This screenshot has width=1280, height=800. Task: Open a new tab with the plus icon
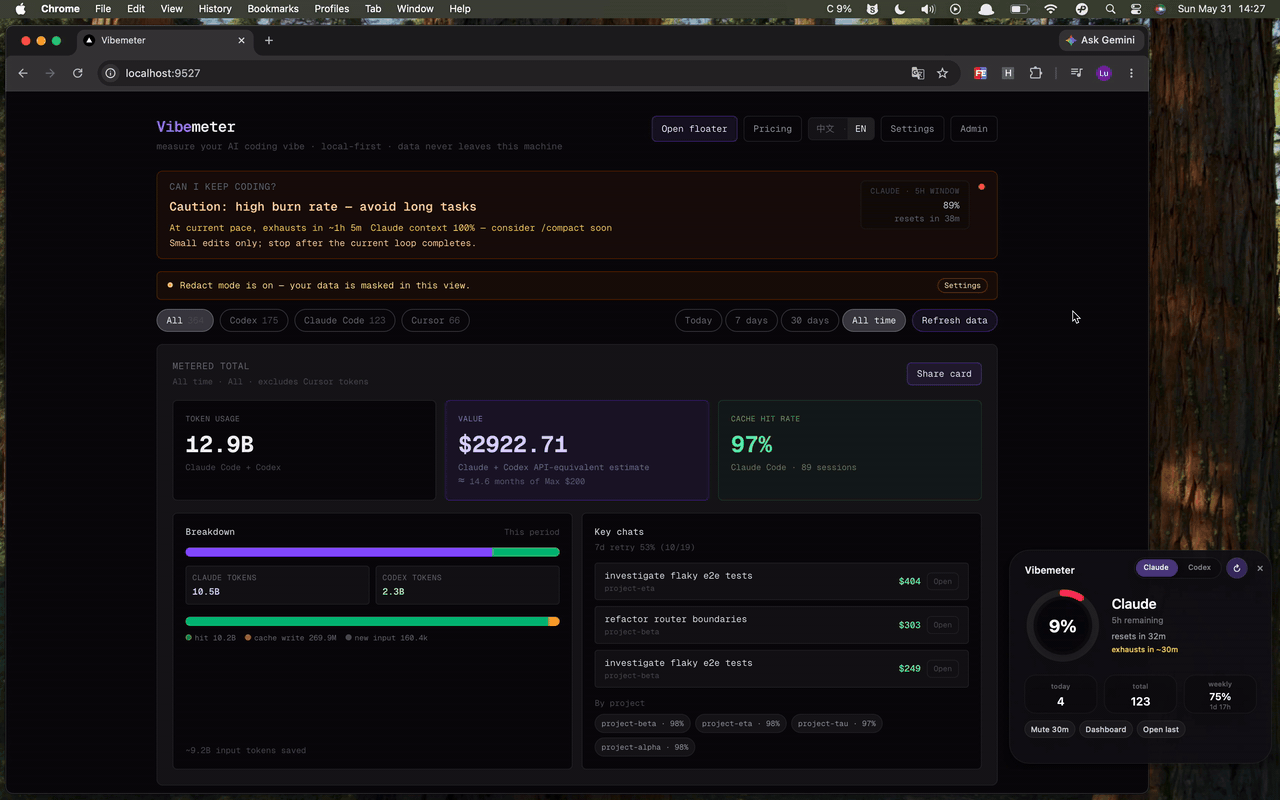[269, 40]
